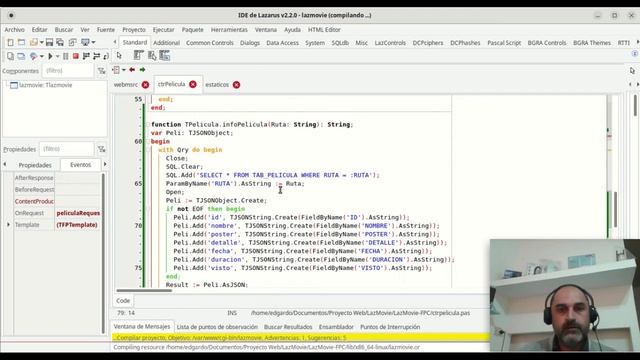Collapse the infoPelicula function fold marker
This screenshot has width=640, height=360.
point(148,124)
